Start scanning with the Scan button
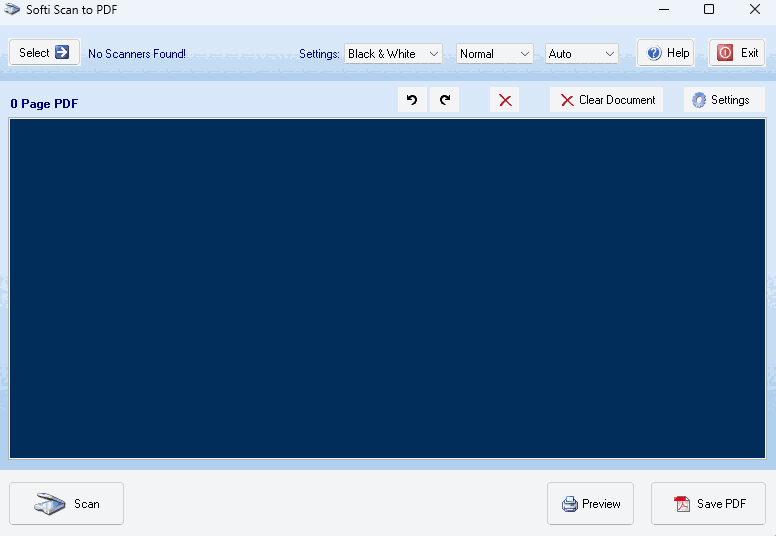Image resolution: width=776 pixels, height=536 pixels. (x=66, y=503)
